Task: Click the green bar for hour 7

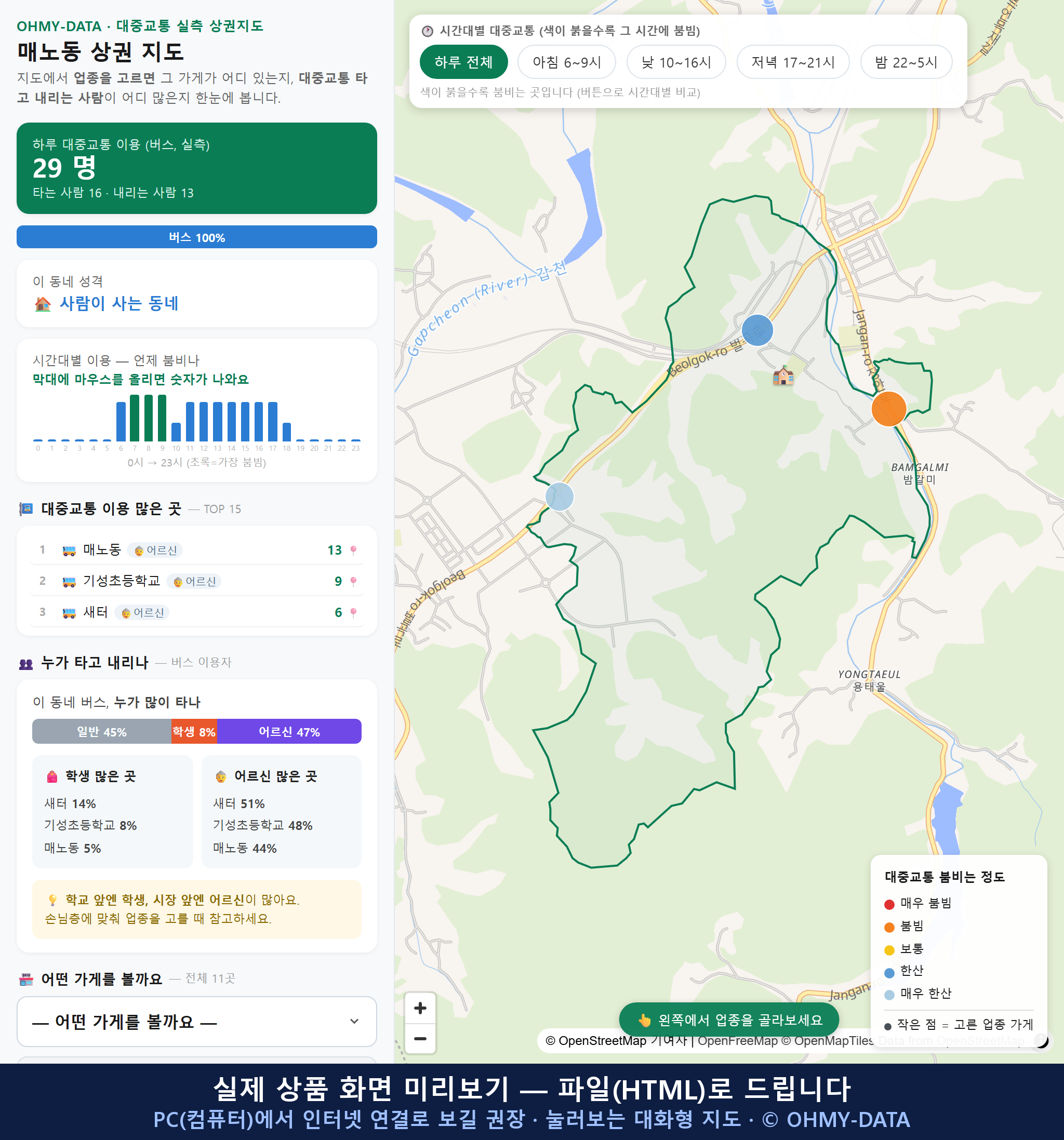Action: click(134, 418)
